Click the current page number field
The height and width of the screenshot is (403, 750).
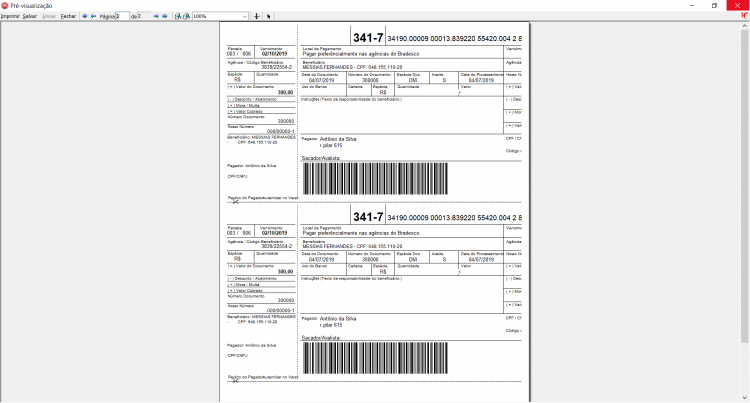122,16
